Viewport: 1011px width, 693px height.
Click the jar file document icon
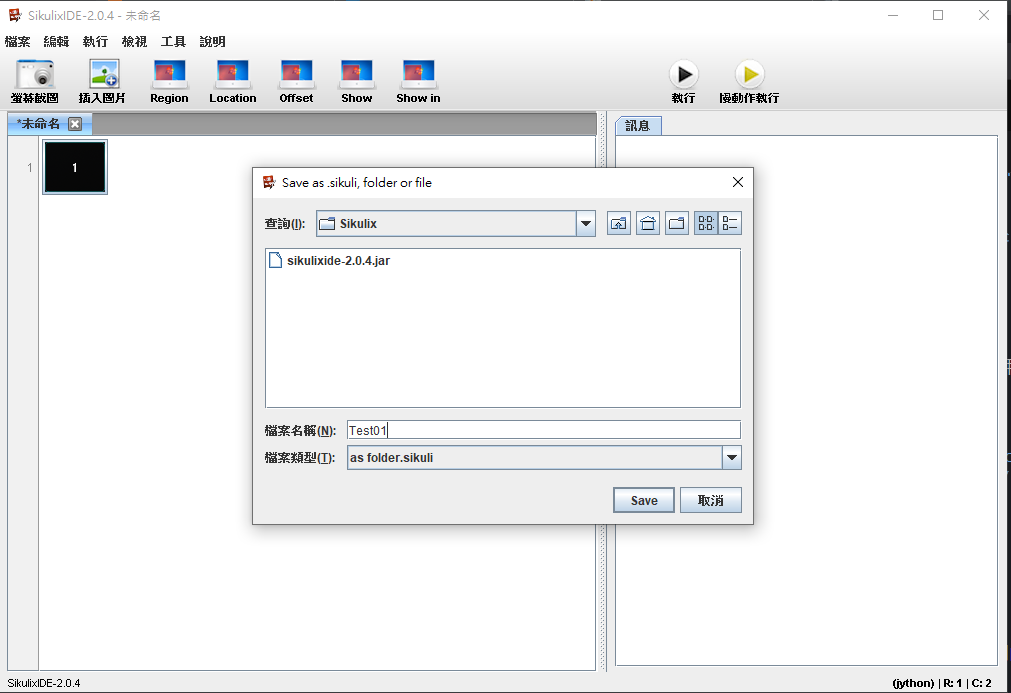[x=275, y=260]
